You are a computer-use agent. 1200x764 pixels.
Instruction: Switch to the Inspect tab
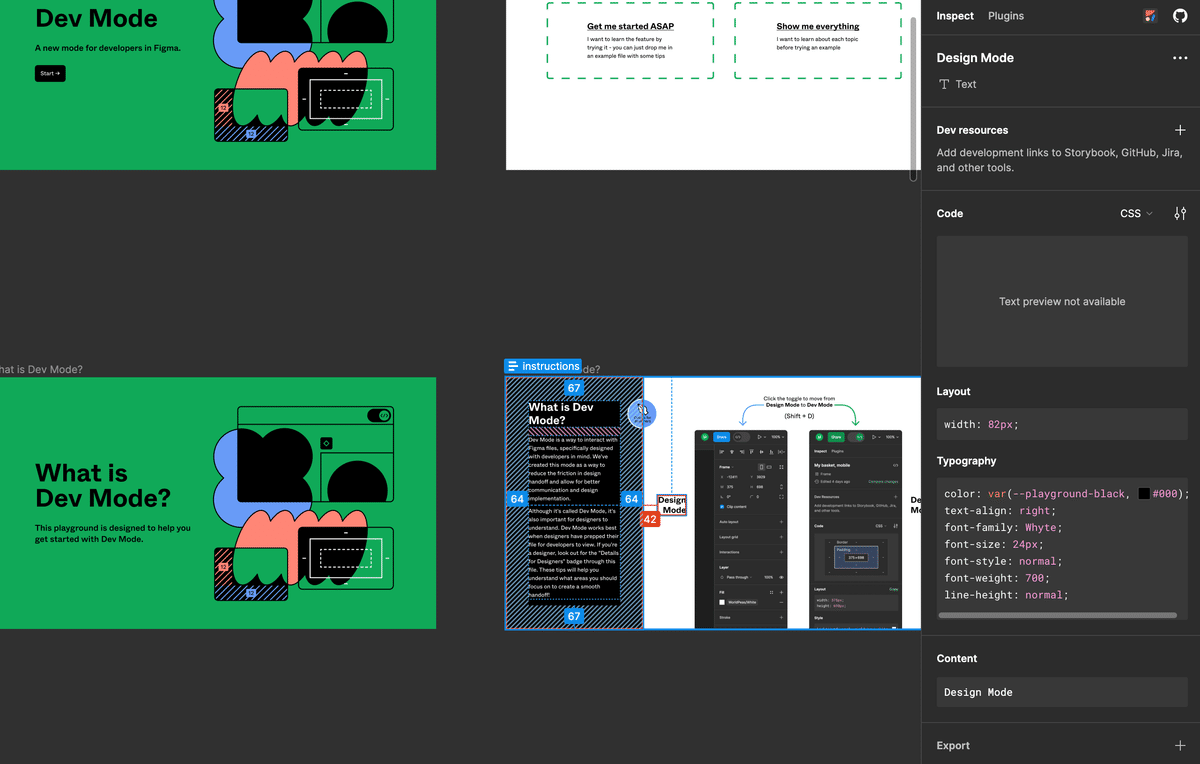tap(955, 16)
